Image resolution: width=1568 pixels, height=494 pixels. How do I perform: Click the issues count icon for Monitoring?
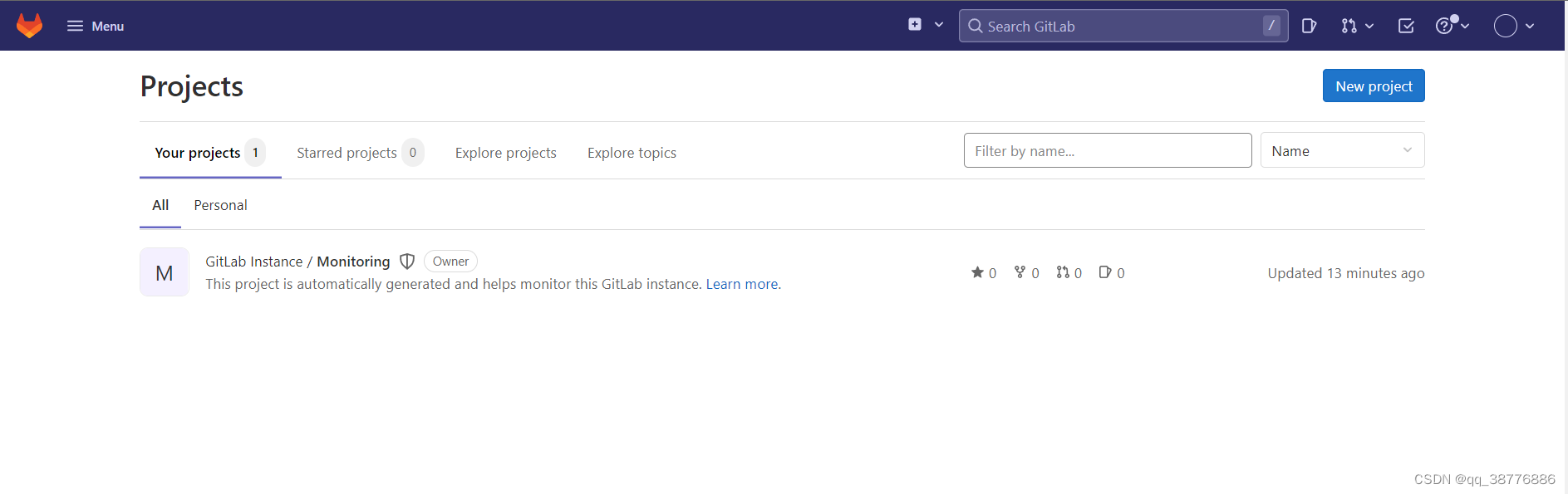click(x=1105, y=272)
